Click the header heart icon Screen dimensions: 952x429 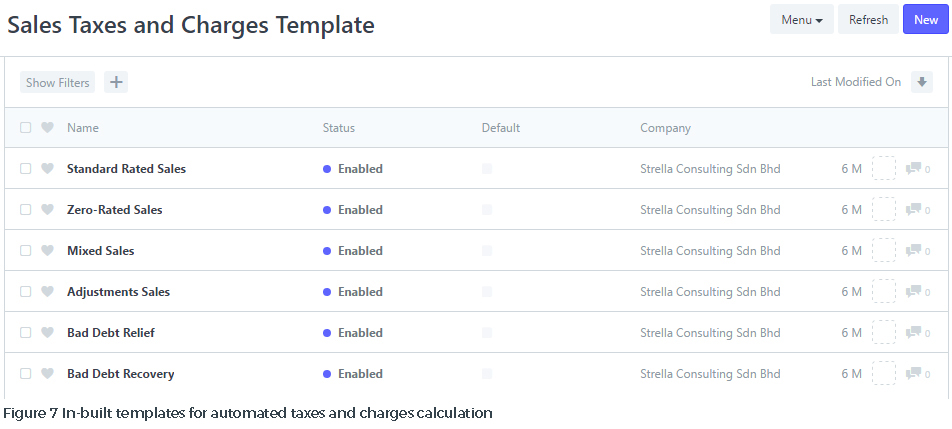pyautogui.click(x=47, y=127)
